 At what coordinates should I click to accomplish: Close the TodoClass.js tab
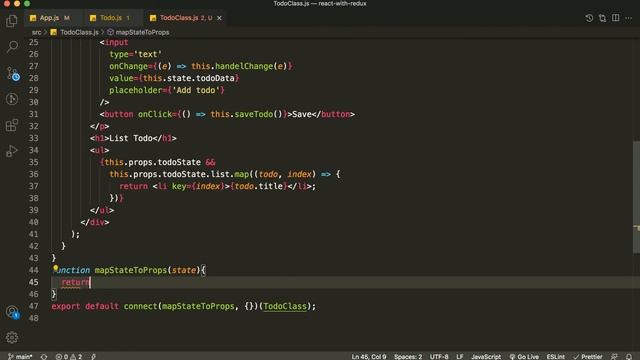coord(219,18)
